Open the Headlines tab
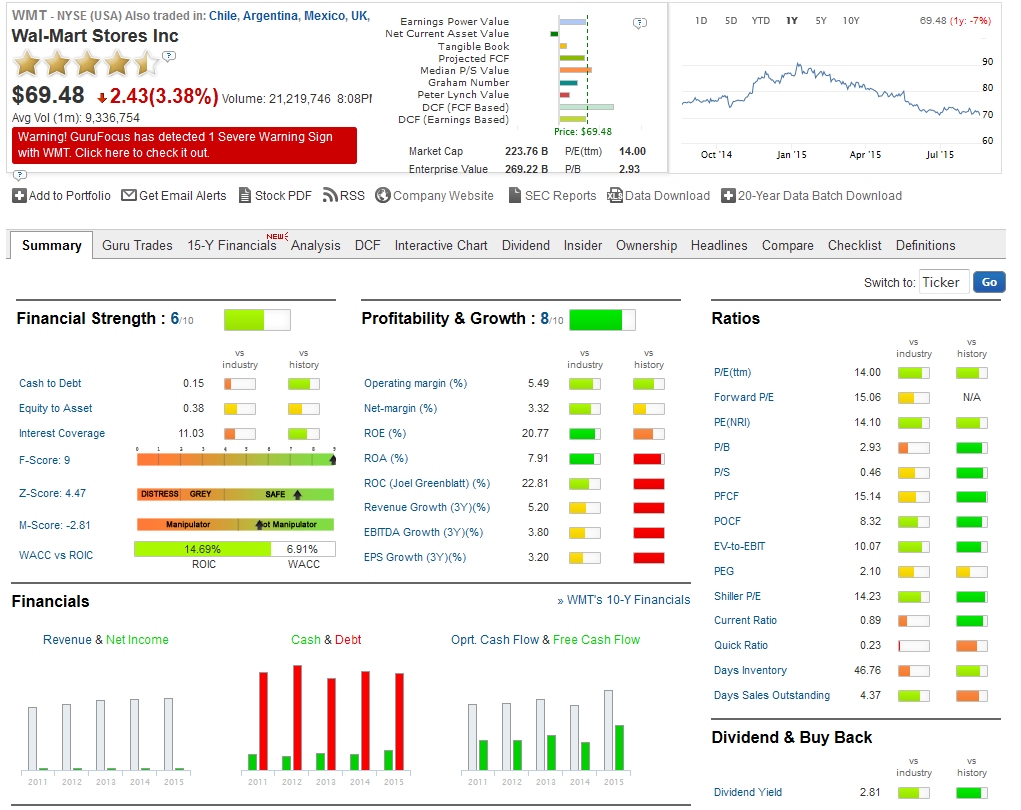This screenshot has height=810, width=1021. [x=719, y=245]
